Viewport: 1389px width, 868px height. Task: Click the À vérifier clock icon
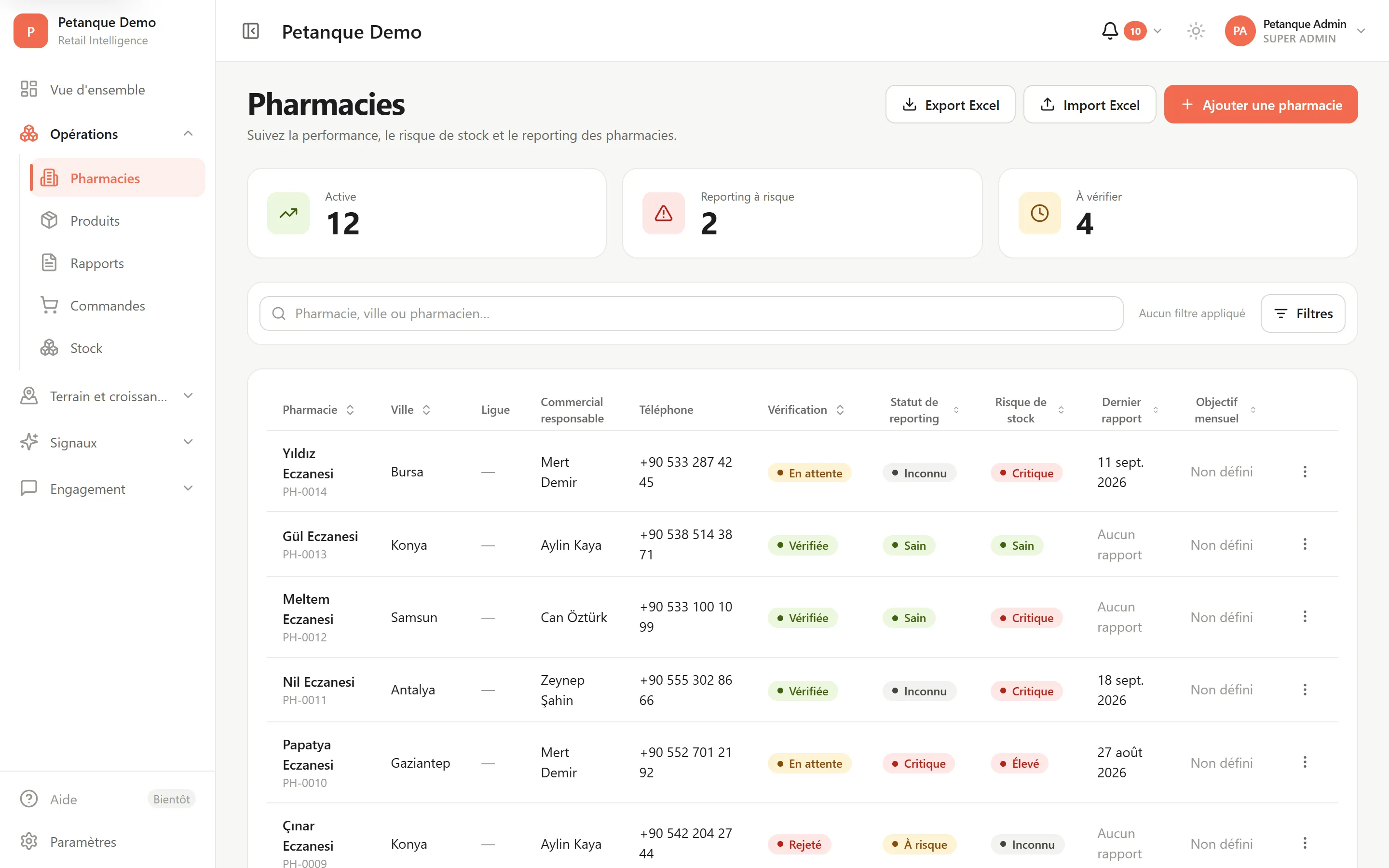pyautogui.click(x=1039, y=213)
